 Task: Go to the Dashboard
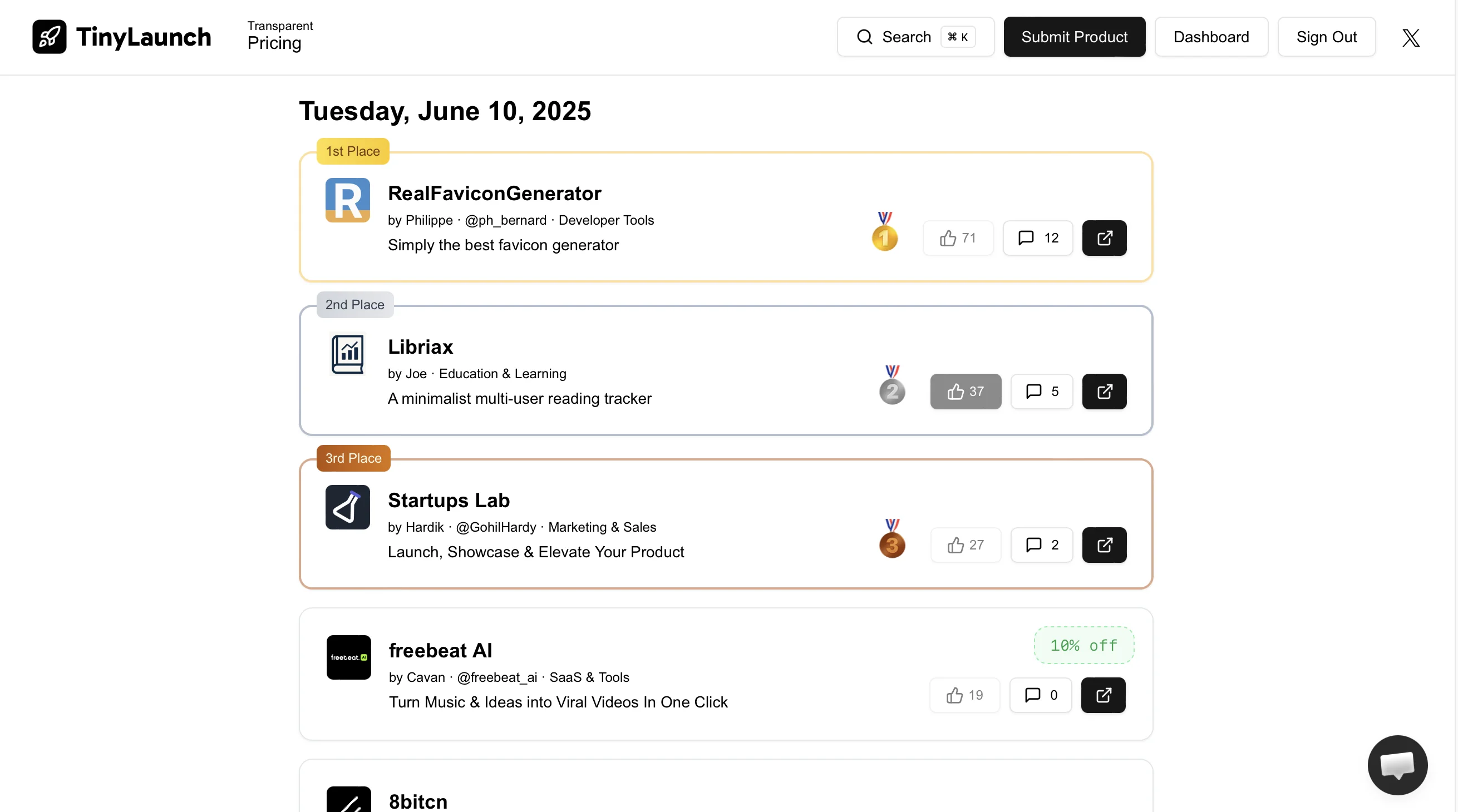click(1211, 37)
